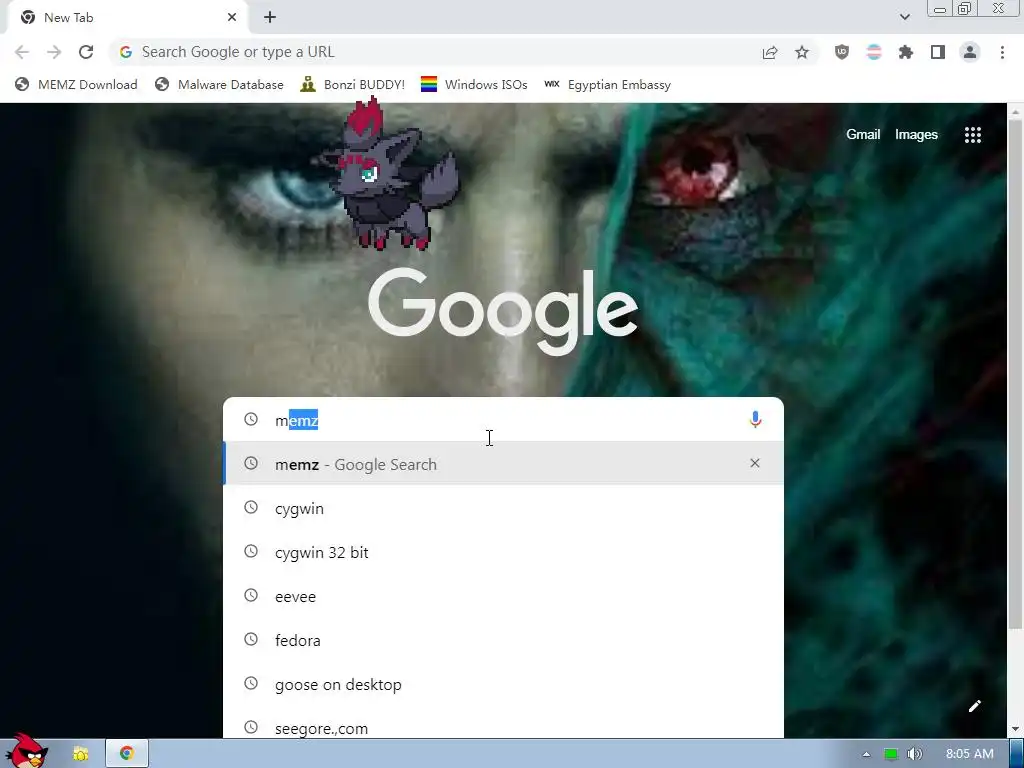
Task: Select the 'cygwin' suggestion
Action: [x=503, y=508]
